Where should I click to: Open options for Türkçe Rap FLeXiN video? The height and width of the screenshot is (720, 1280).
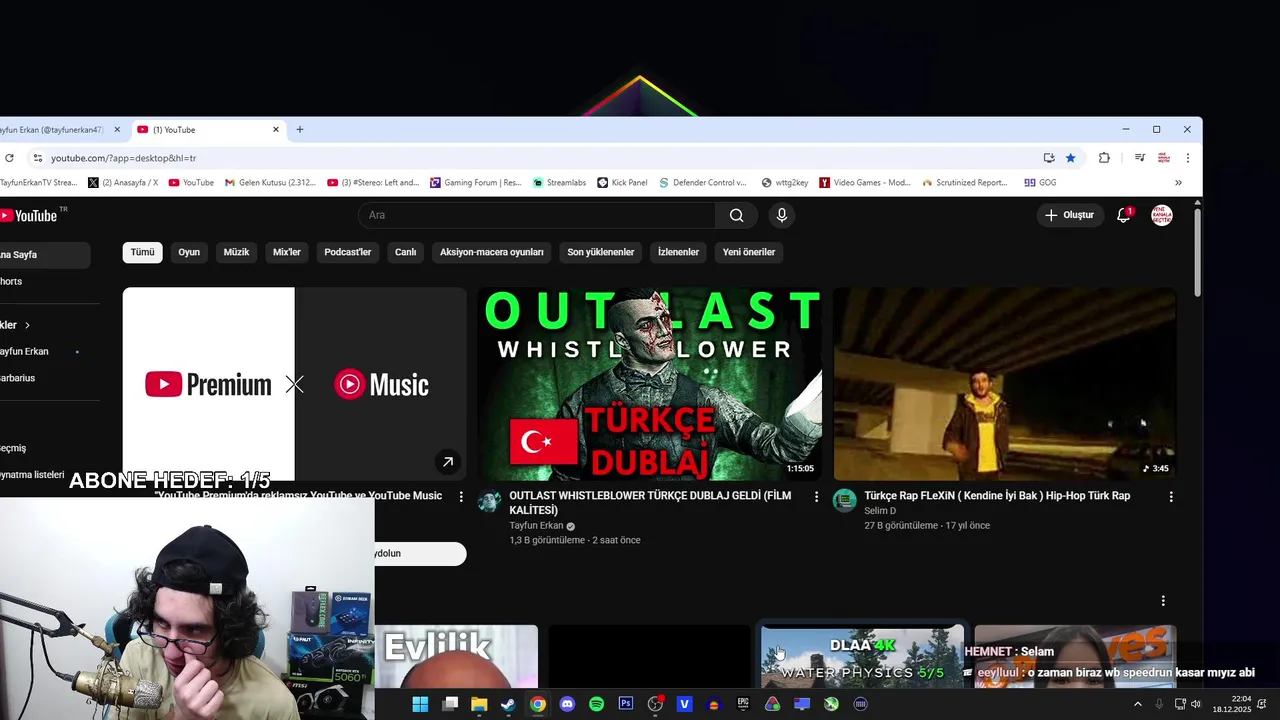coord(1171,497)
